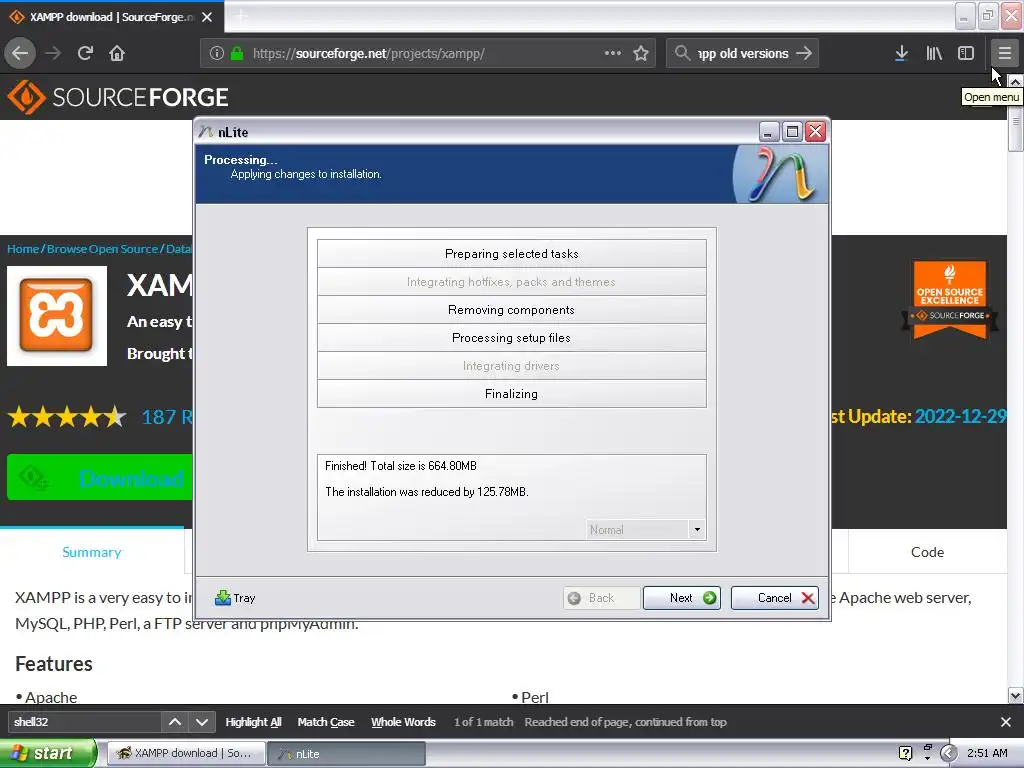Open the Library icon in Firefox toolbar
Viewport: 1024px width, 768px height.
tap(934, 54)
